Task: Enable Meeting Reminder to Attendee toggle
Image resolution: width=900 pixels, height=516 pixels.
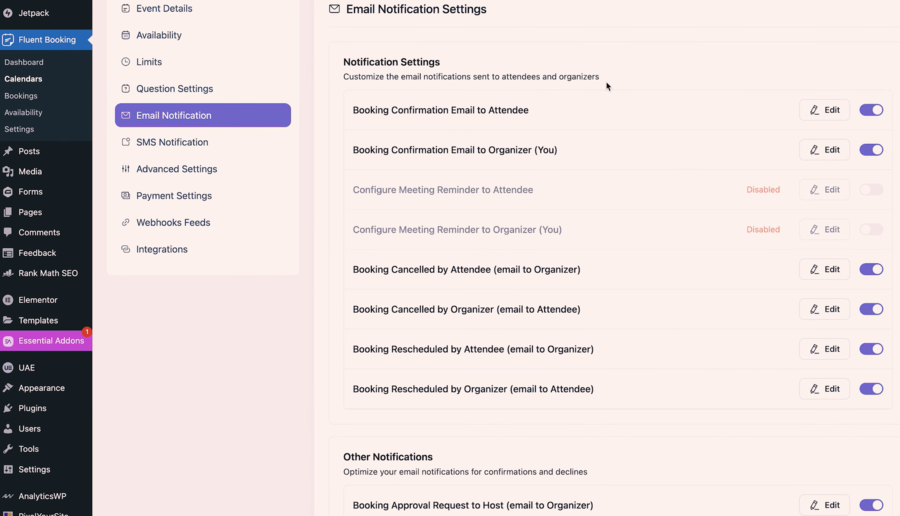Action: pos(871,189)
